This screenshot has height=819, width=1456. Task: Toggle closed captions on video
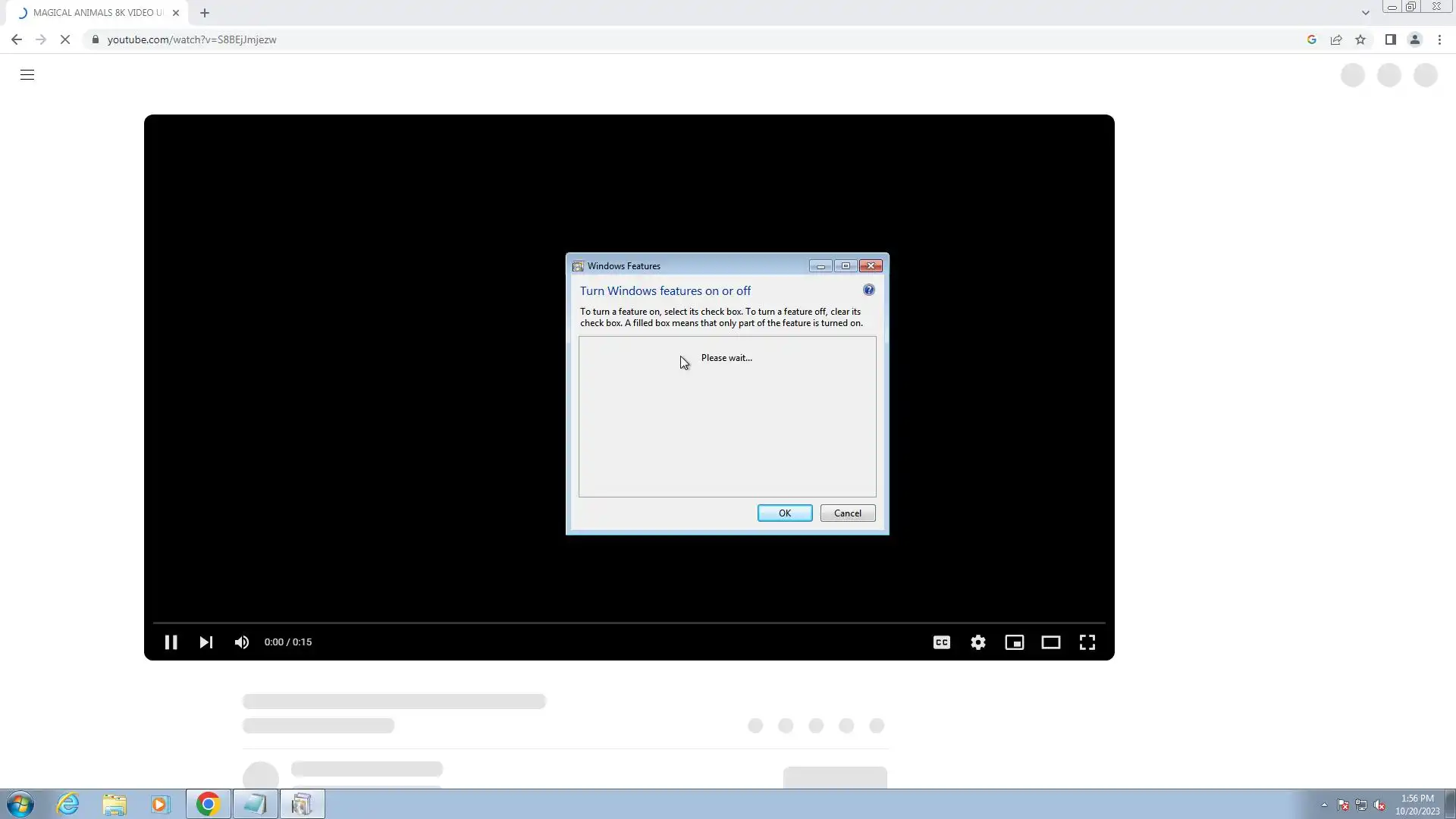(941, 642)
